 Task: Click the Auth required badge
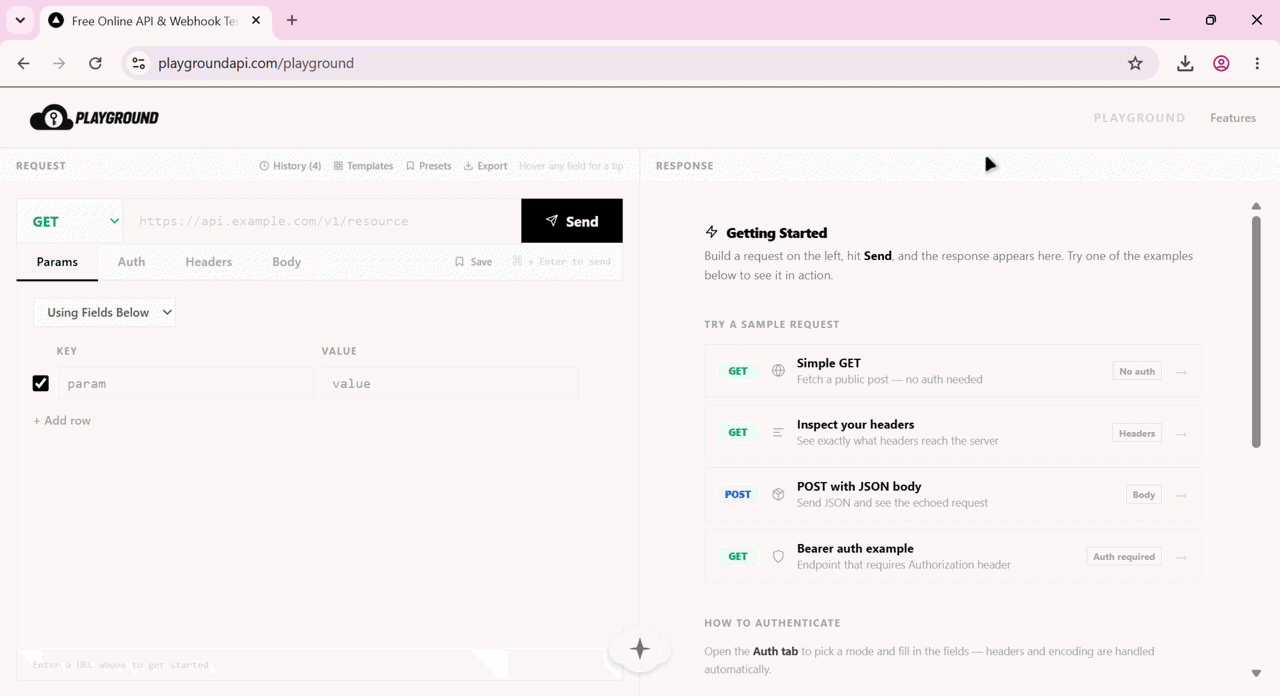[1124, 557]
